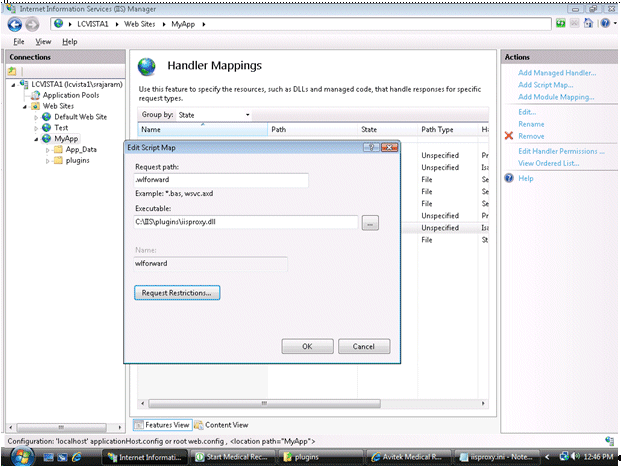621x468 pixels.
Task: Click the Home icon in top toolbar
Action: coord(588,23)
